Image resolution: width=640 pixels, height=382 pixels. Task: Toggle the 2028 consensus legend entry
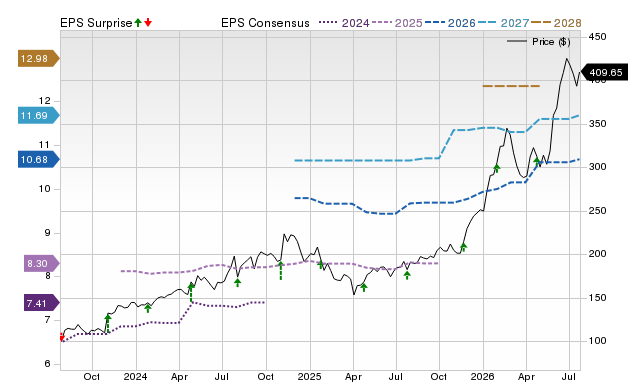click(556, 23)
